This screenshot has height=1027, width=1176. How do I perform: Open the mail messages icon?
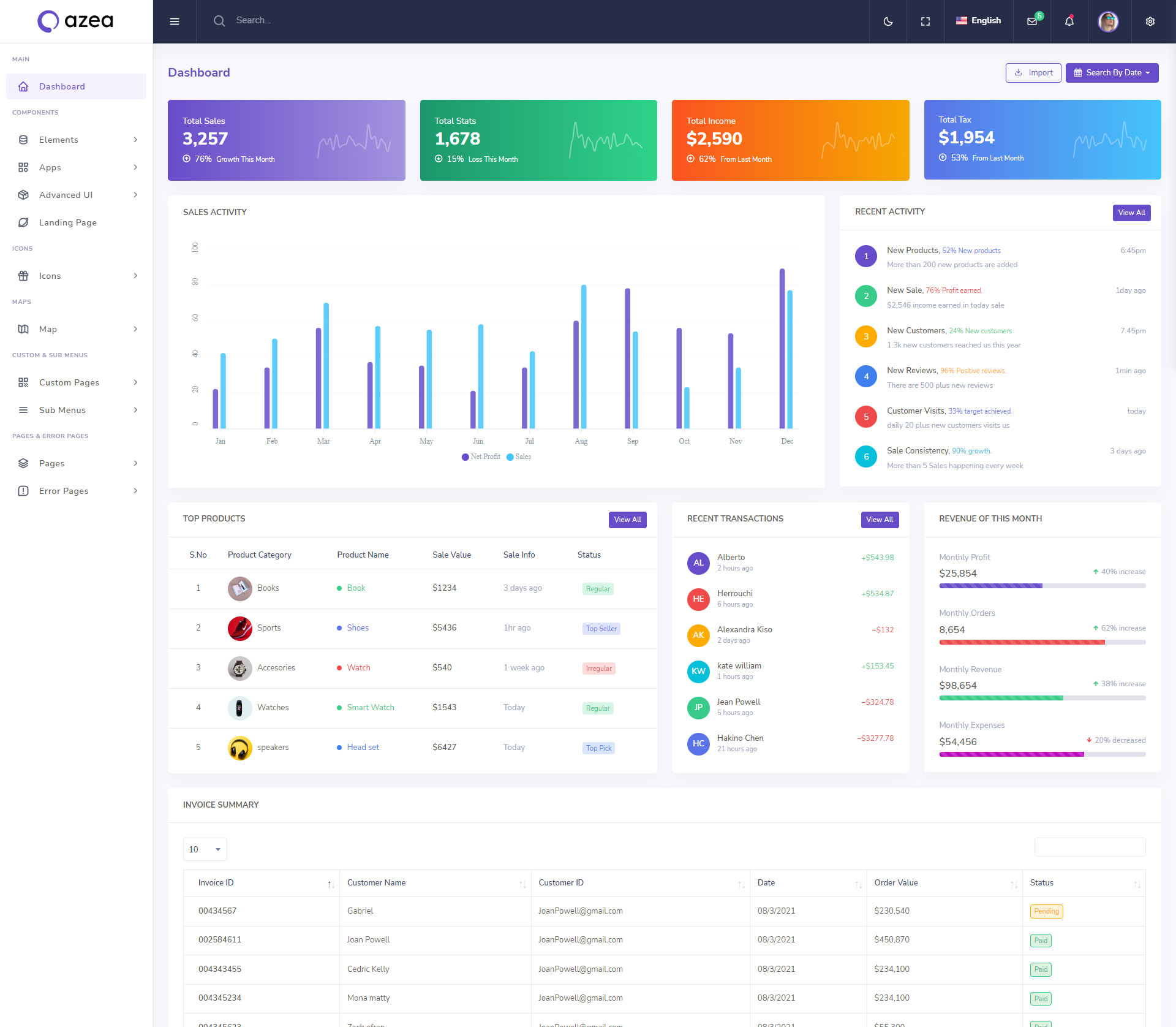click(1032, 21)
